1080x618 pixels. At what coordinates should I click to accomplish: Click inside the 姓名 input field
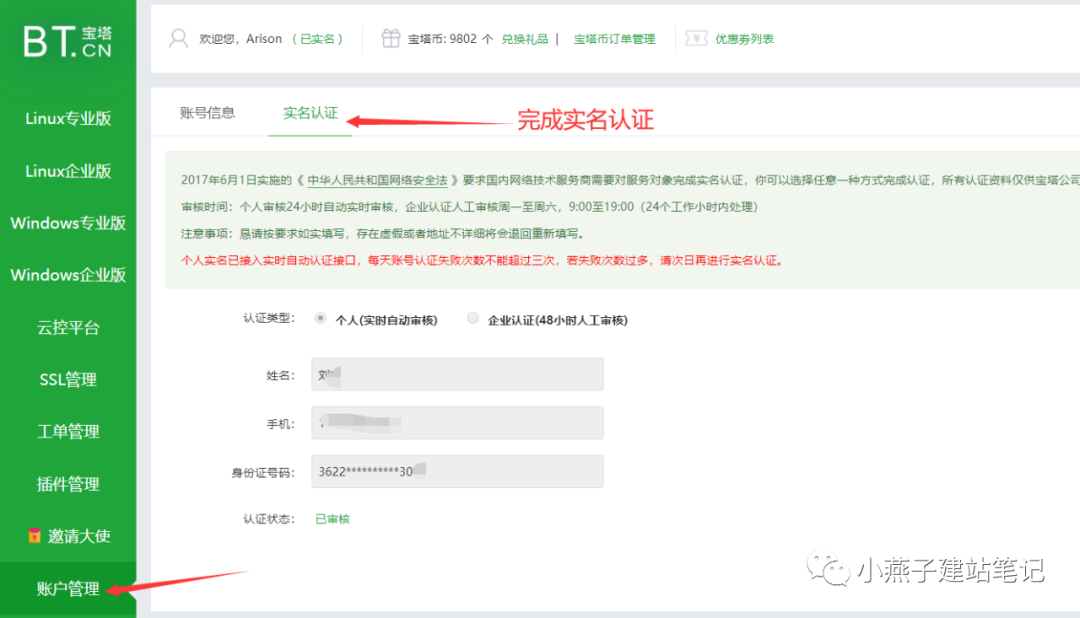(455, 374)
